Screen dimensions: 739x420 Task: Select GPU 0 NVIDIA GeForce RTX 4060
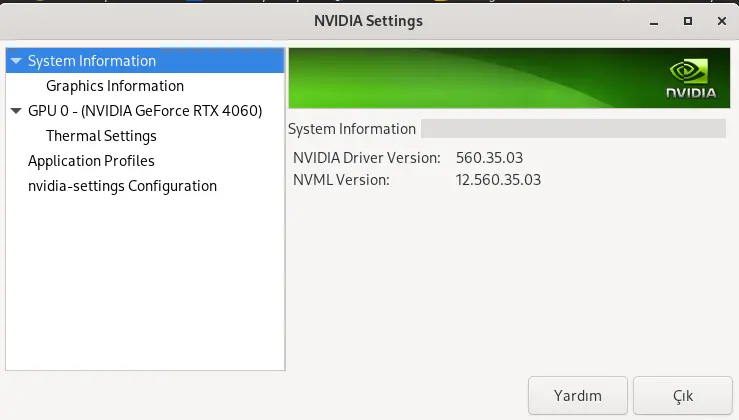[x=145, y=111]
